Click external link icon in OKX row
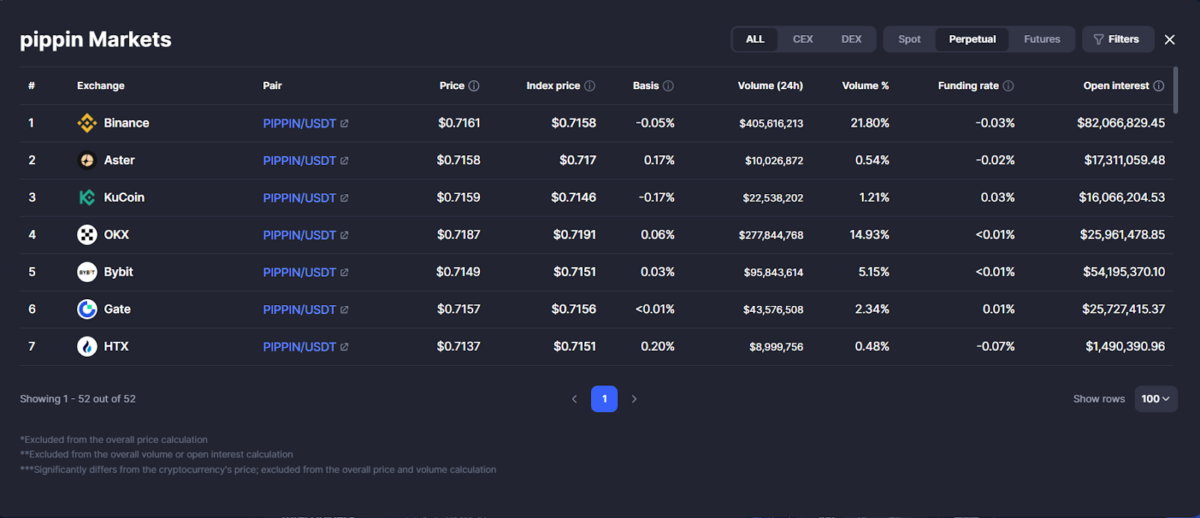 tap(345, 235)
